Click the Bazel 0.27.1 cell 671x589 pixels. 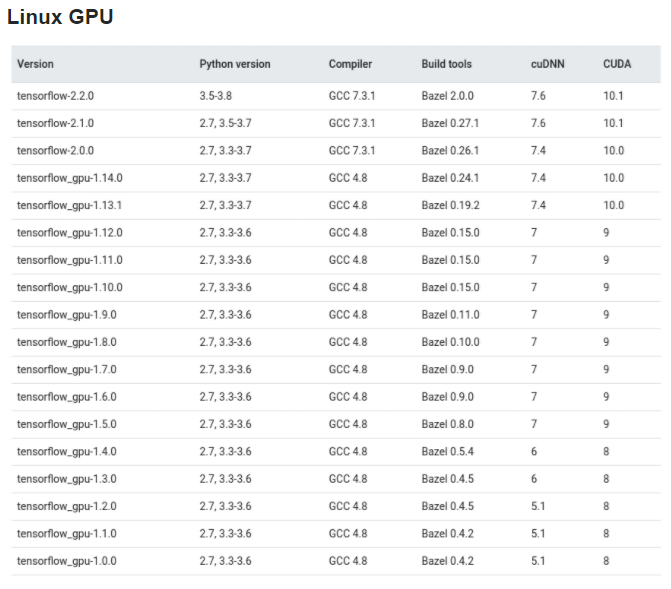point(450,123)
